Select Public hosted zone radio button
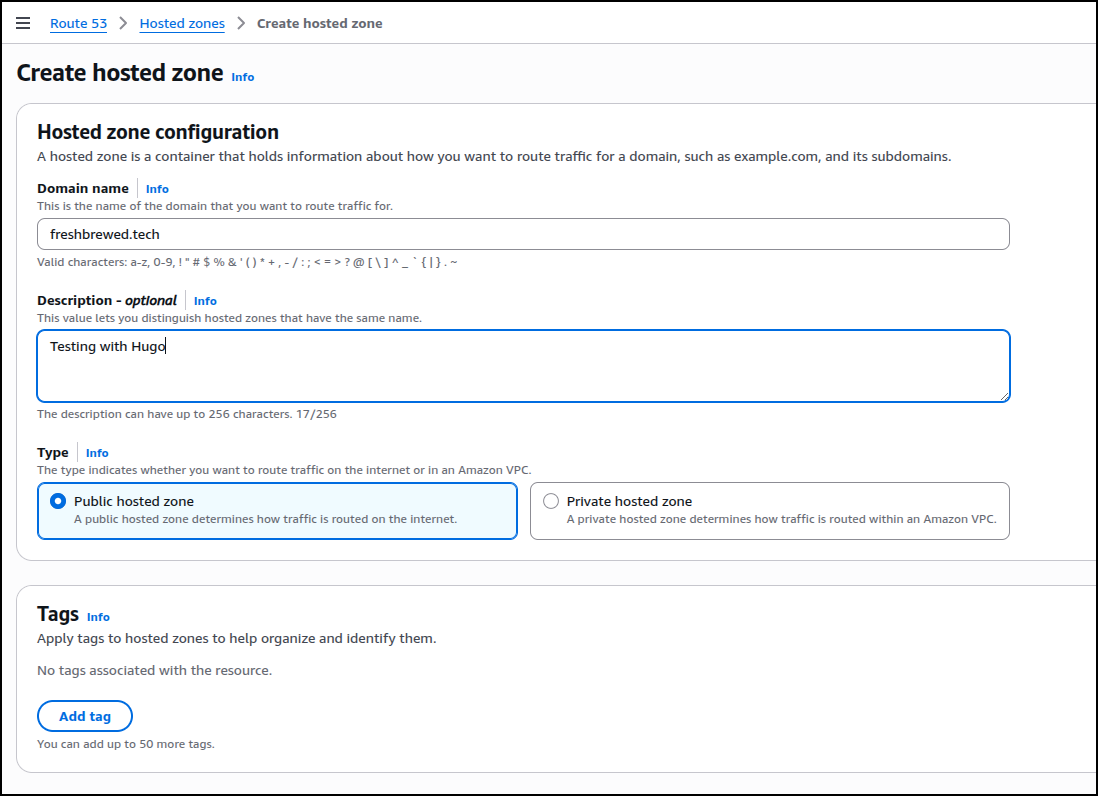1098x796 pixels. click(x=58, y=501)
